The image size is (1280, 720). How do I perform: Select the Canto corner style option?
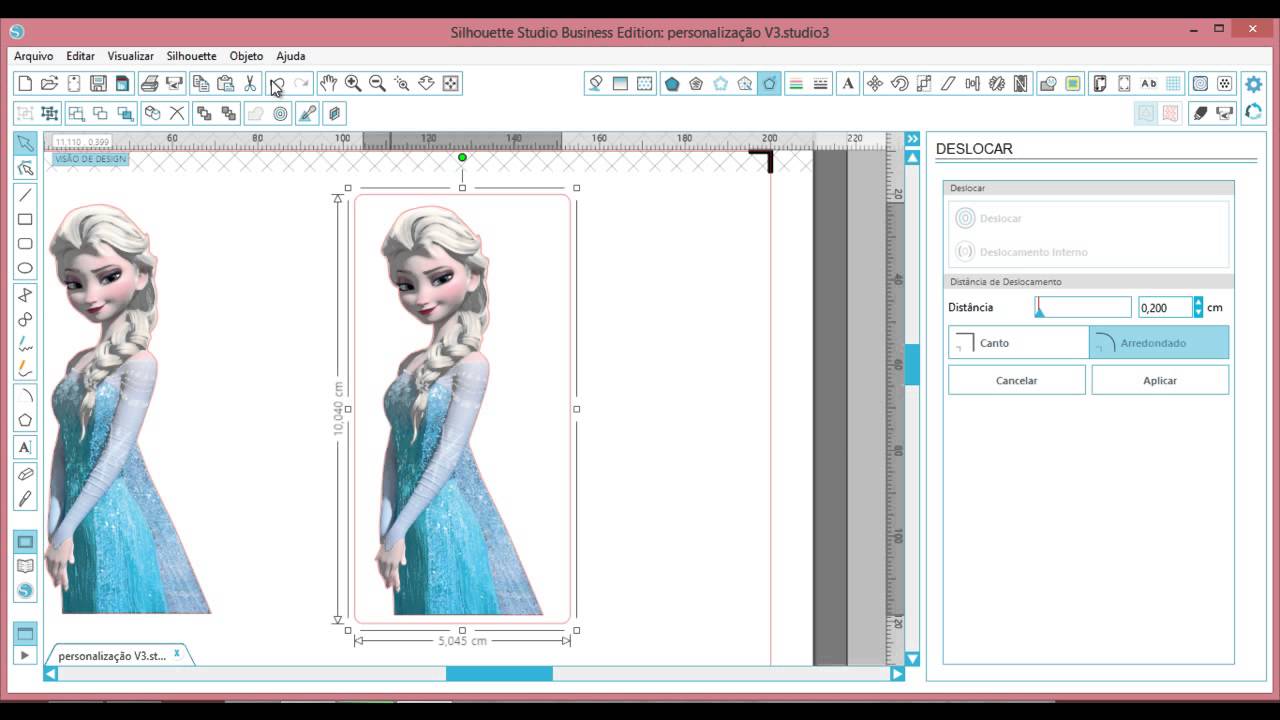(1018, 343)
